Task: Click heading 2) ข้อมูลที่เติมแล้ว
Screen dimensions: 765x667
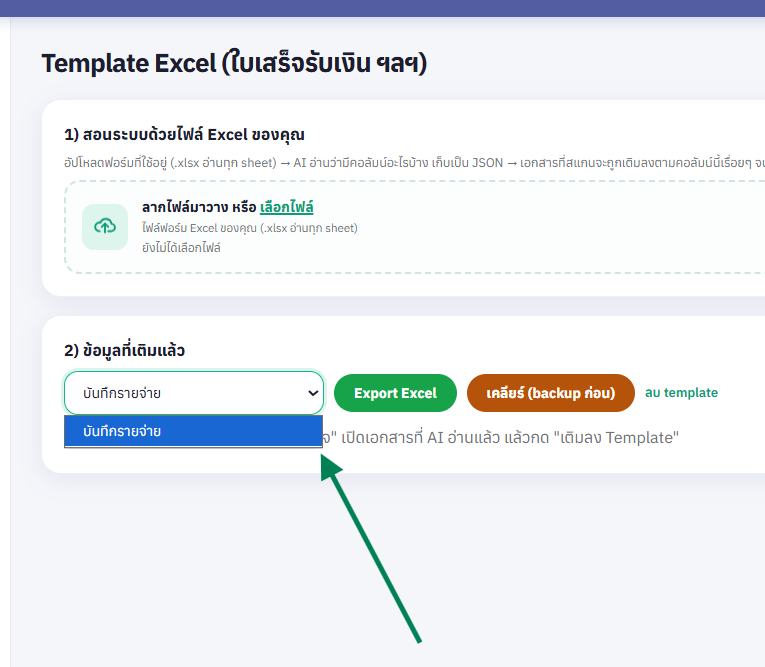Action: 124,350
